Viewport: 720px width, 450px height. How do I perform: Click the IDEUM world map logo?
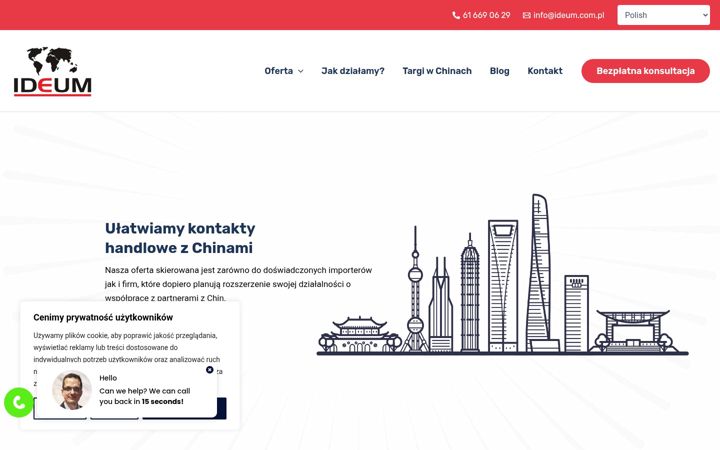click(x=53, y=71)
